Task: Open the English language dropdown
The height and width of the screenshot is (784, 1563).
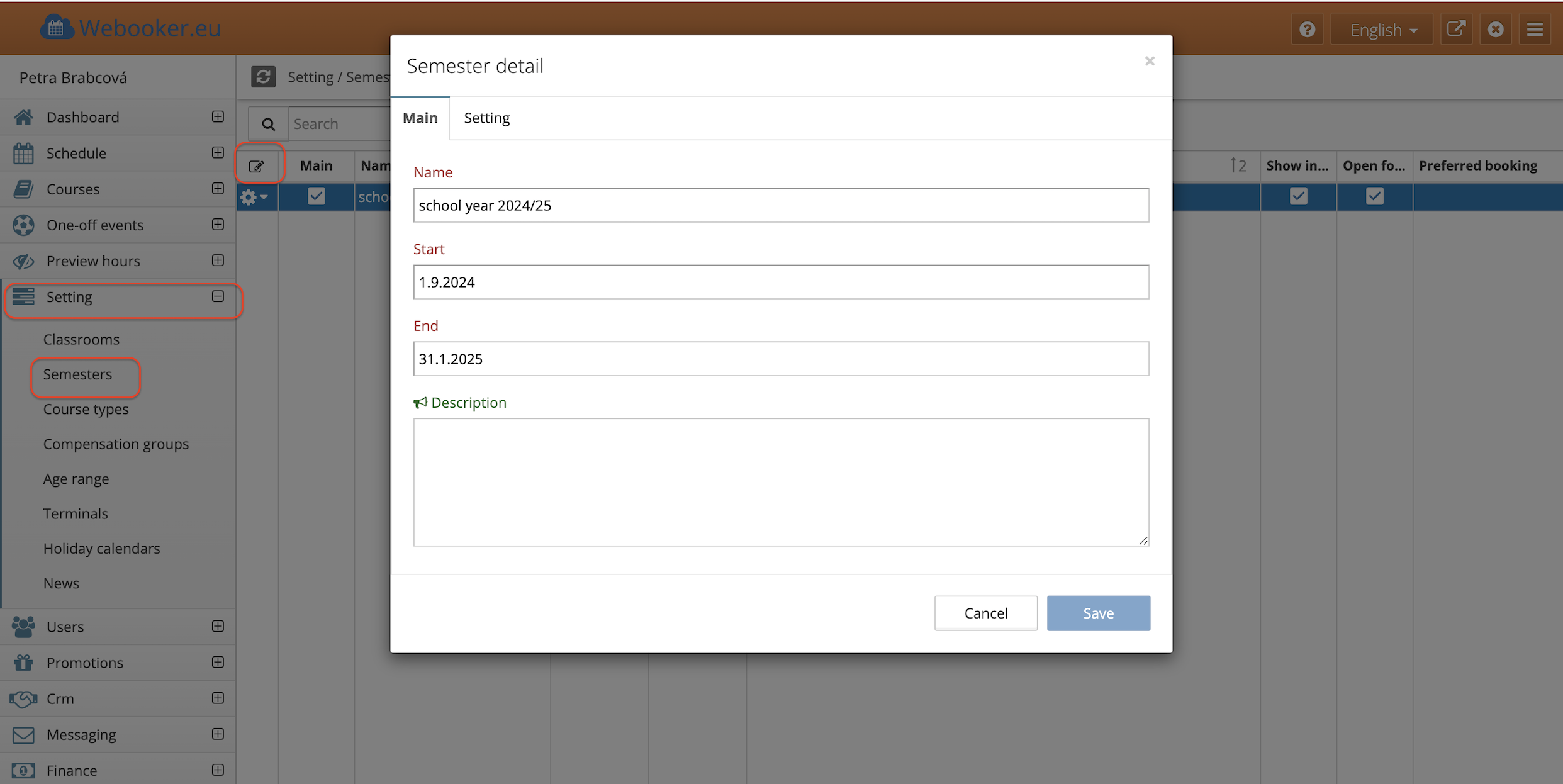Action: tap(1382, 30)
